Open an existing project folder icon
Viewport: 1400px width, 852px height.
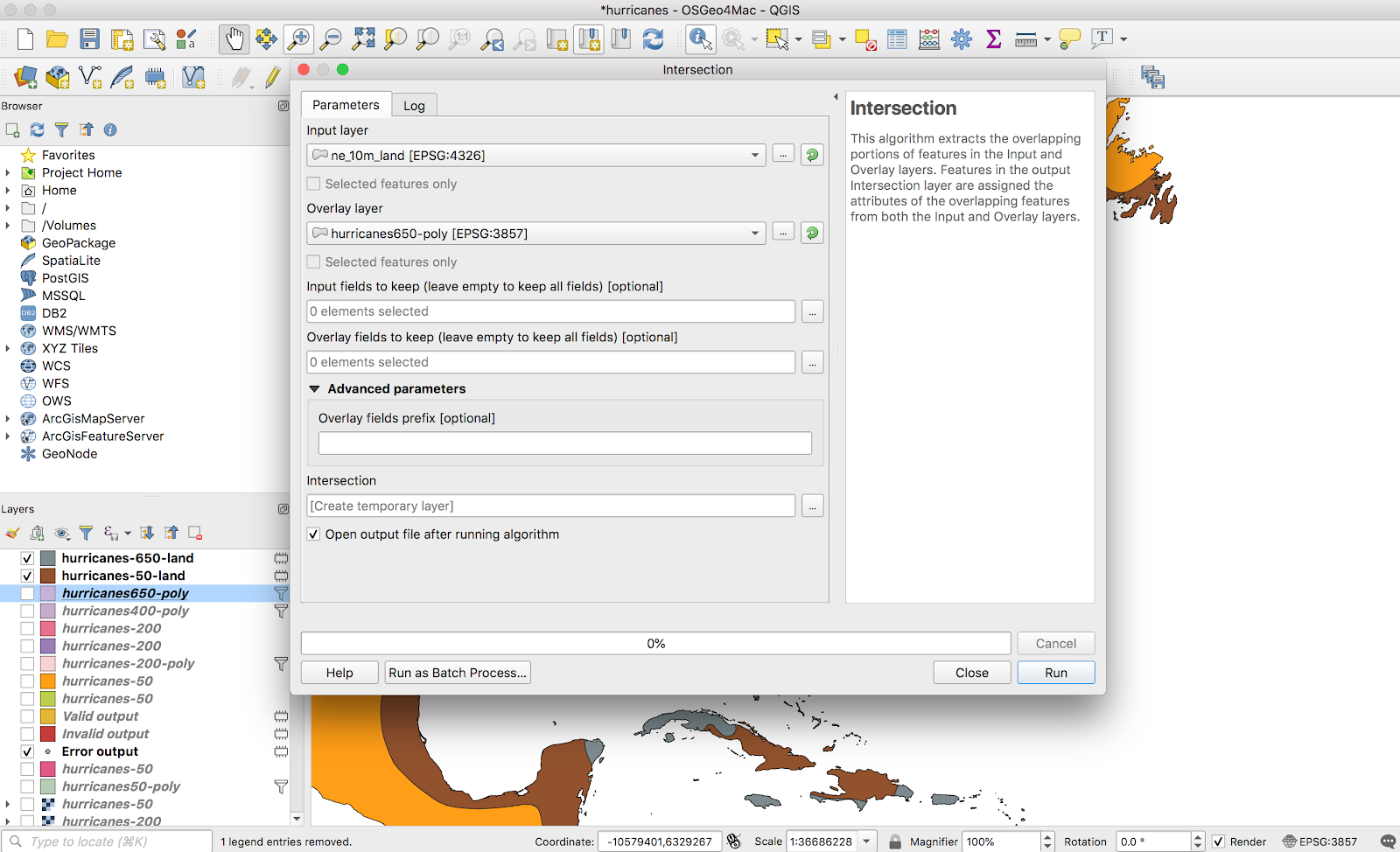[58, 39]
